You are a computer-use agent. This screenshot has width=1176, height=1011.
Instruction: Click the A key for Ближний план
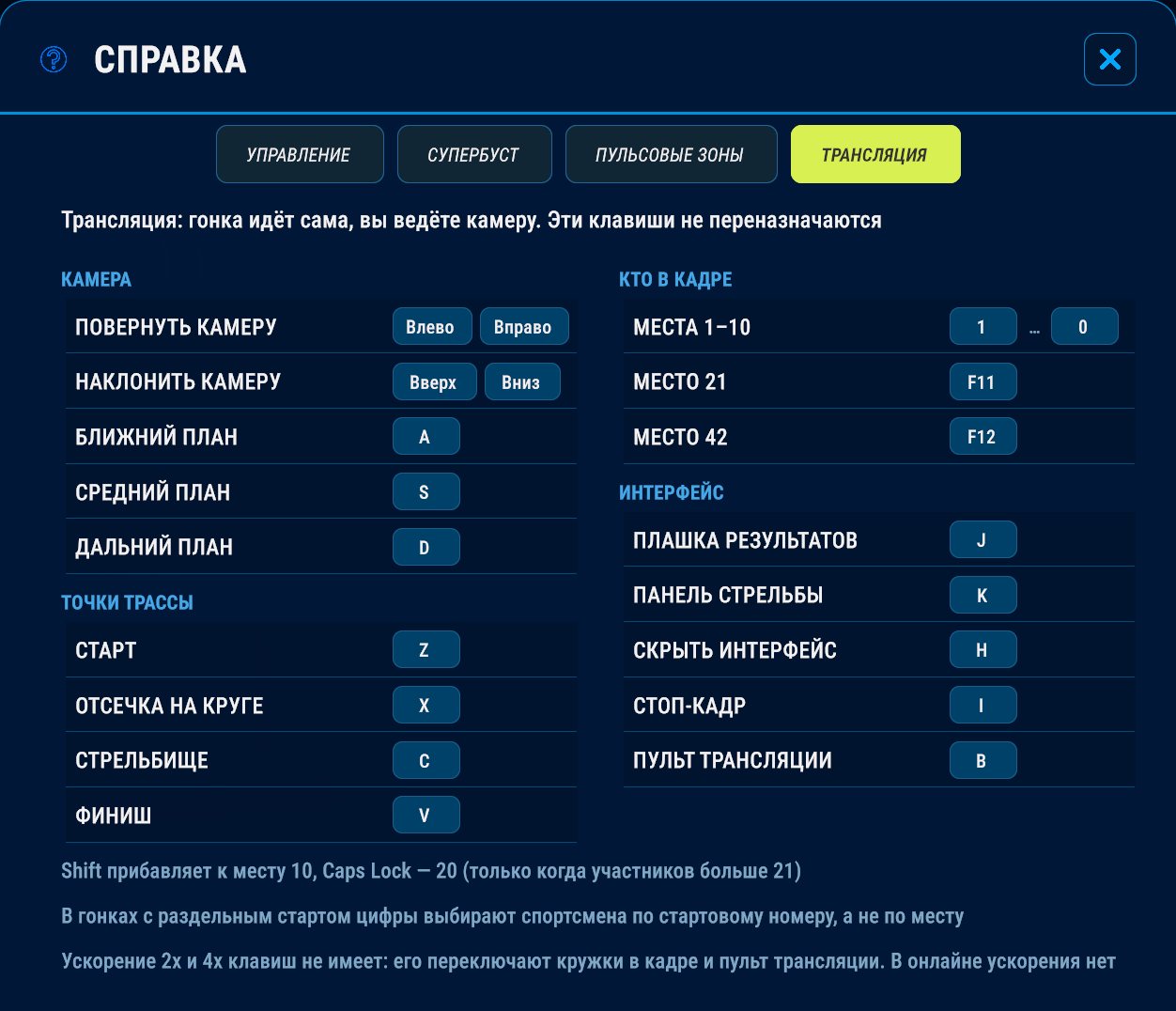tap(426, 437)
